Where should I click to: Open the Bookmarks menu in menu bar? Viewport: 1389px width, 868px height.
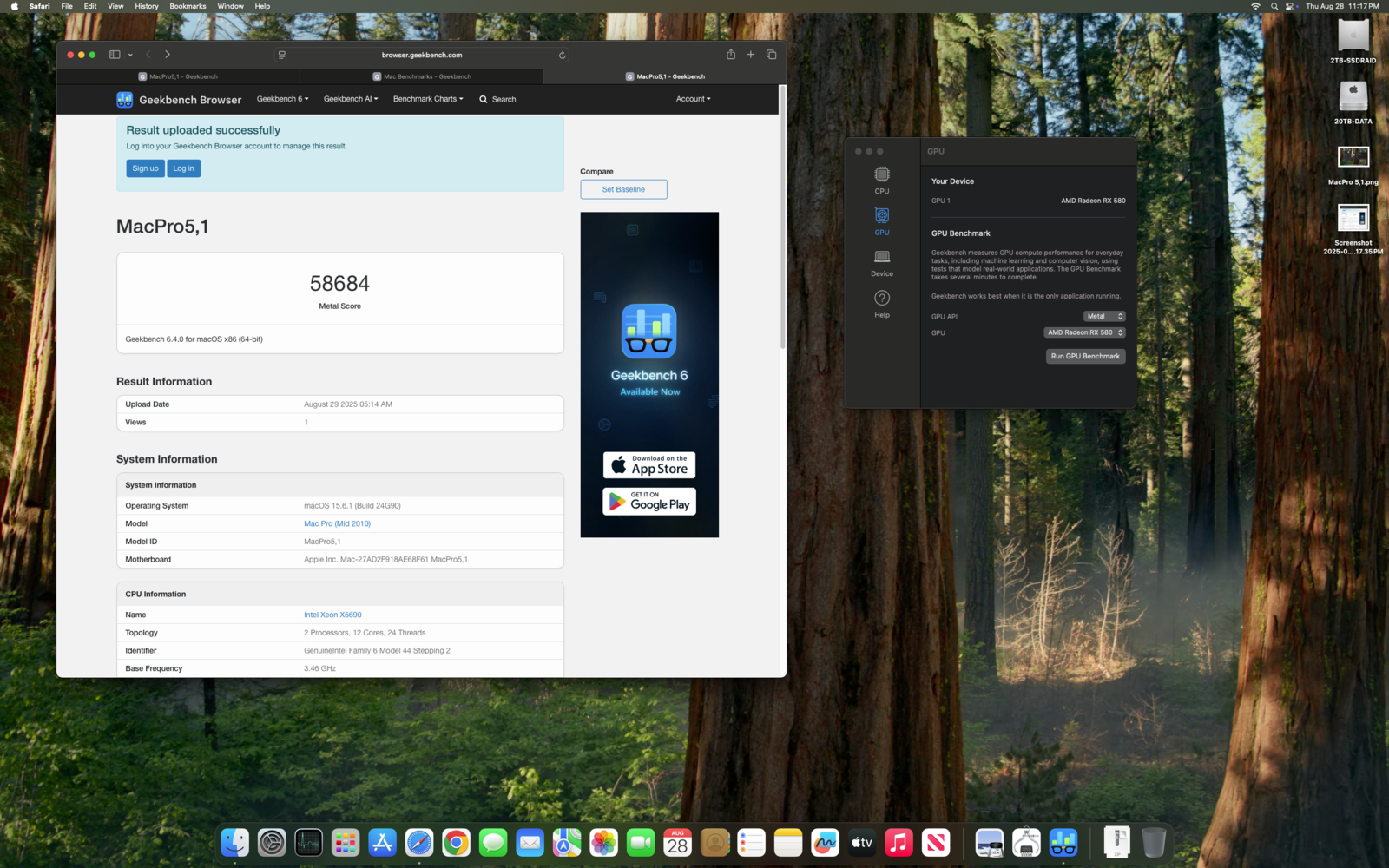[x=188, y=6]
